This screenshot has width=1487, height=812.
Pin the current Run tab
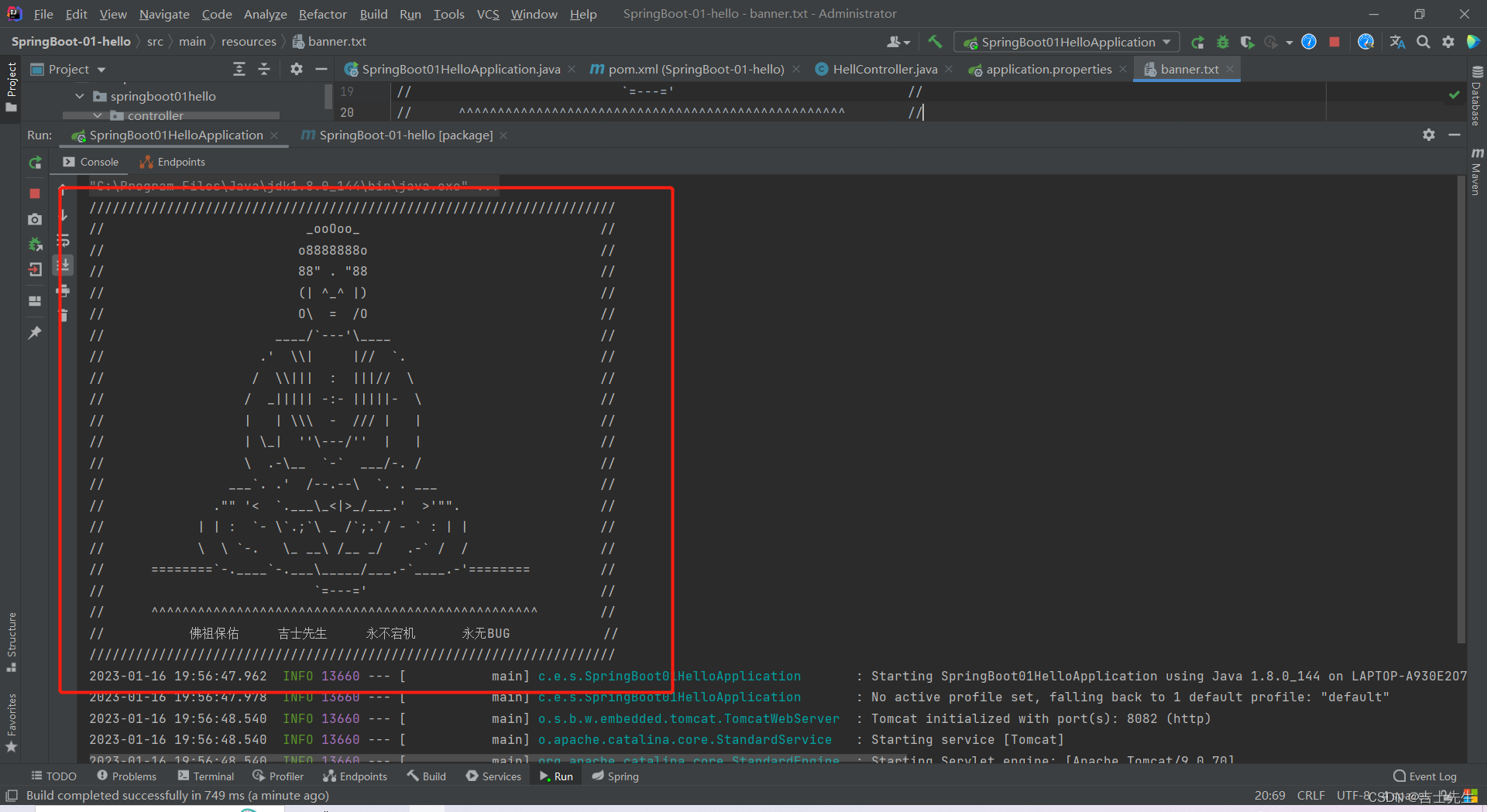[35, 333]
